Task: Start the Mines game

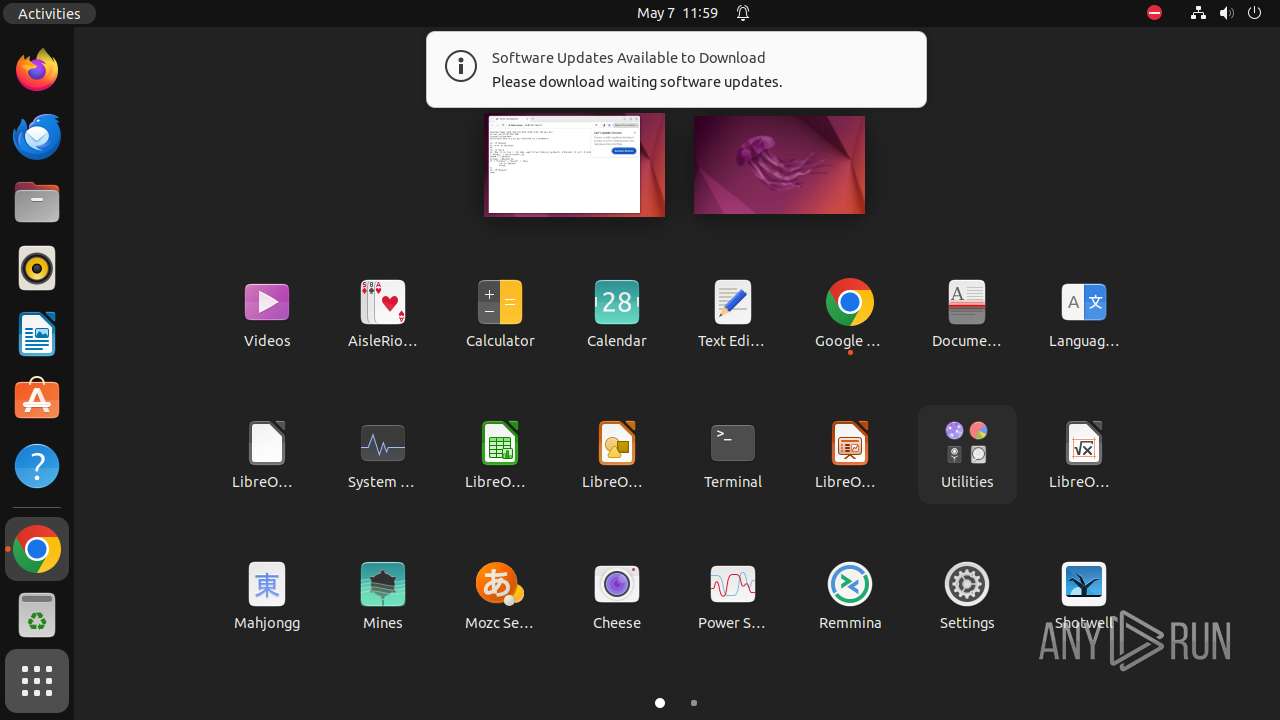Action: tap(383, 596)
